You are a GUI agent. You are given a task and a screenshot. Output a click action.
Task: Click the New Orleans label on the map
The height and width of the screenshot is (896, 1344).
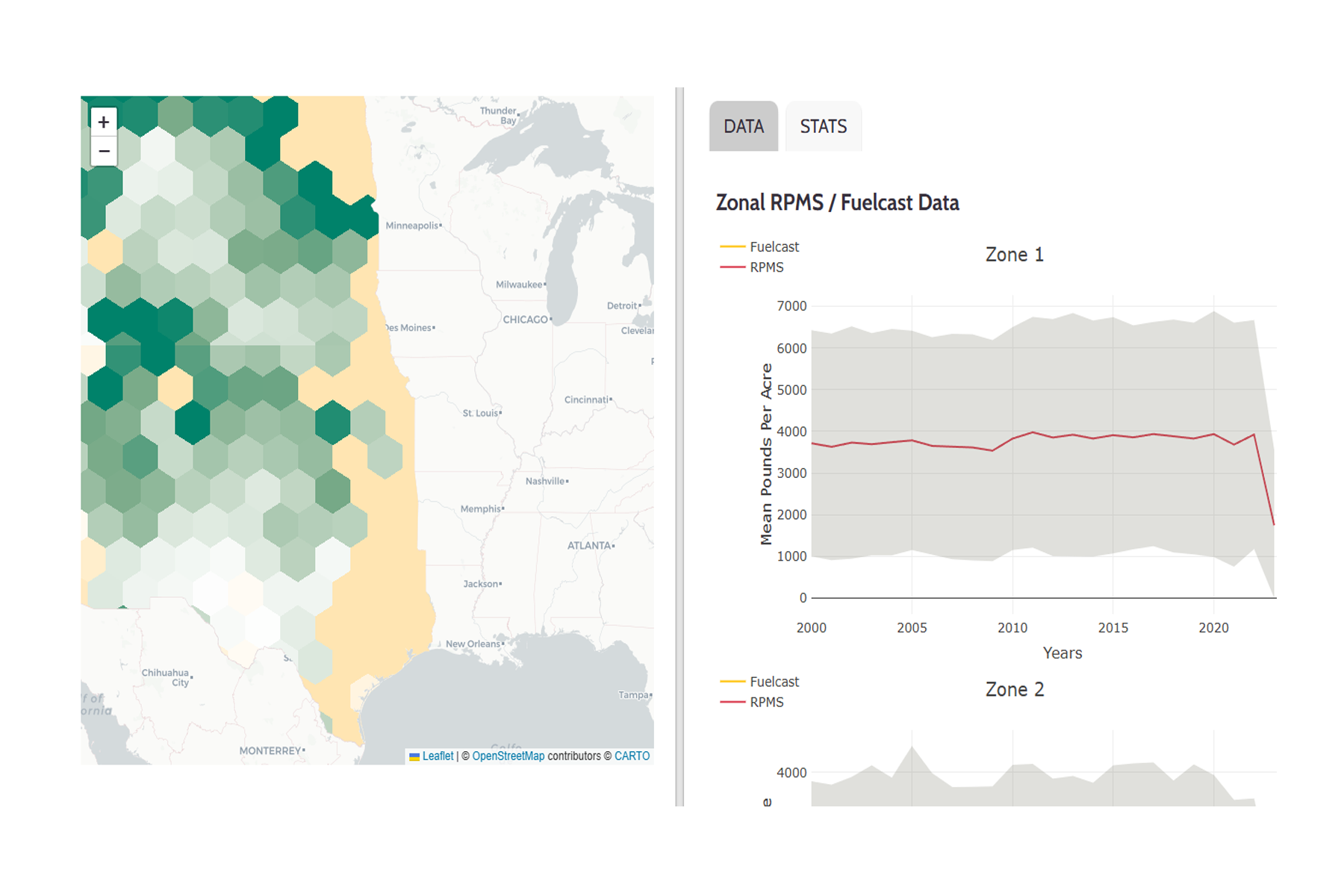[473, 644]
